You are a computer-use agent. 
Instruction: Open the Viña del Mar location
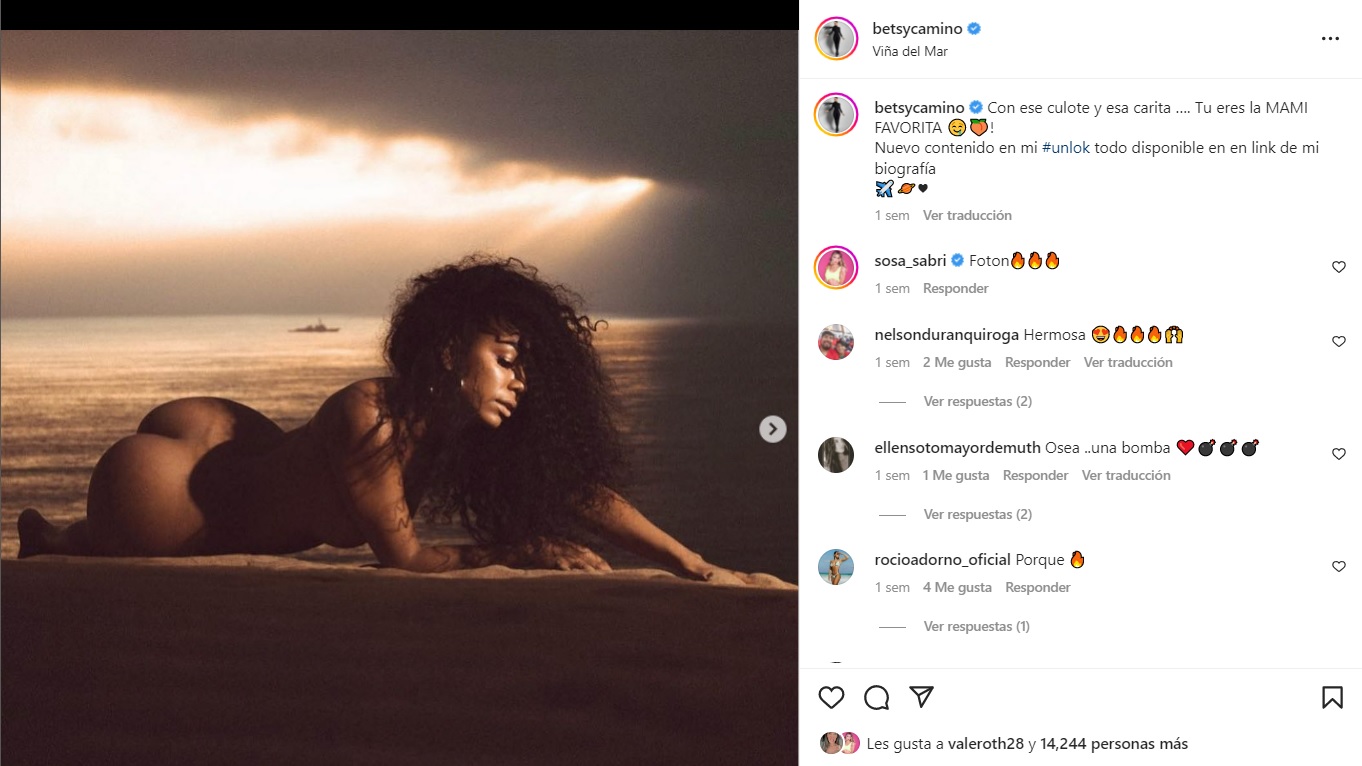coord(910,51)
